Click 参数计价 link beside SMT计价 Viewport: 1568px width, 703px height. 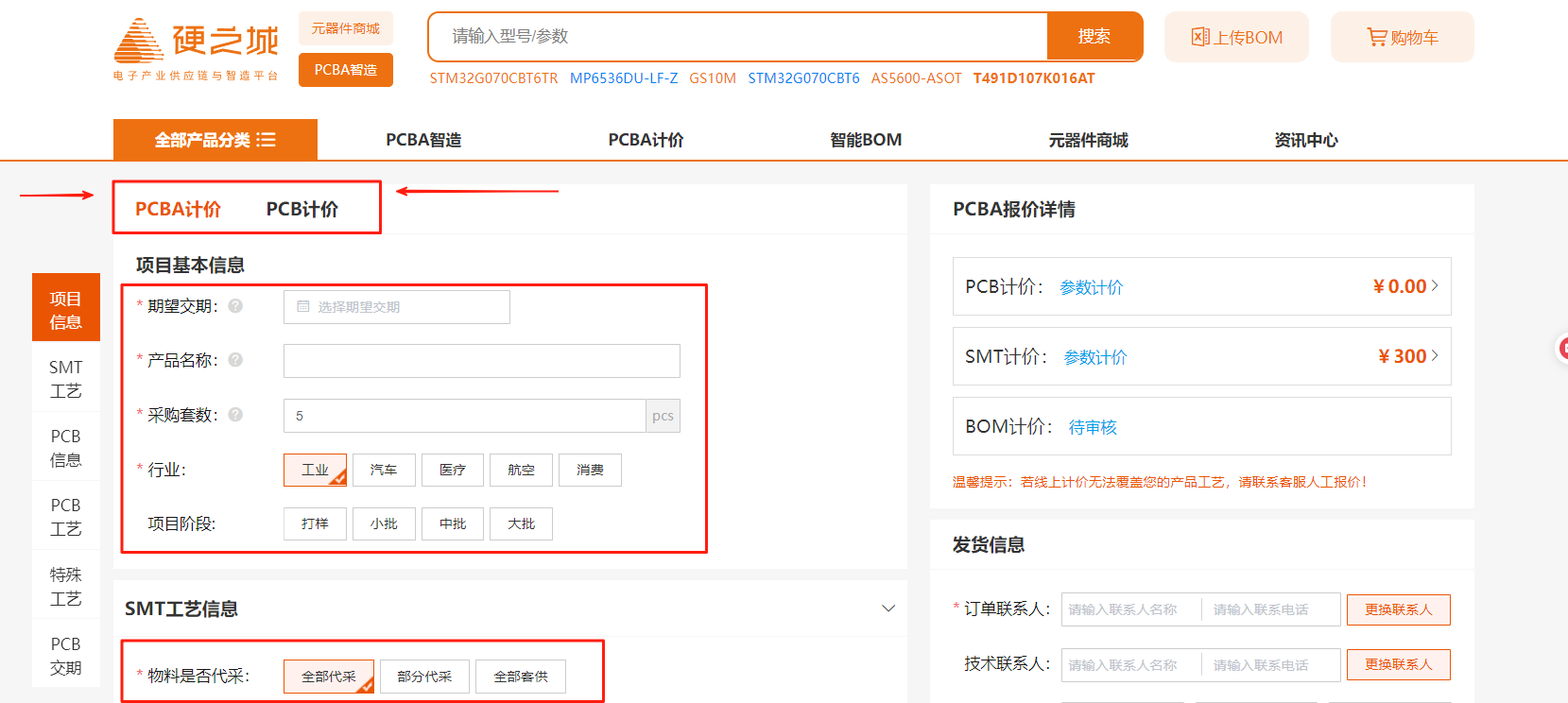[1095, 357]
